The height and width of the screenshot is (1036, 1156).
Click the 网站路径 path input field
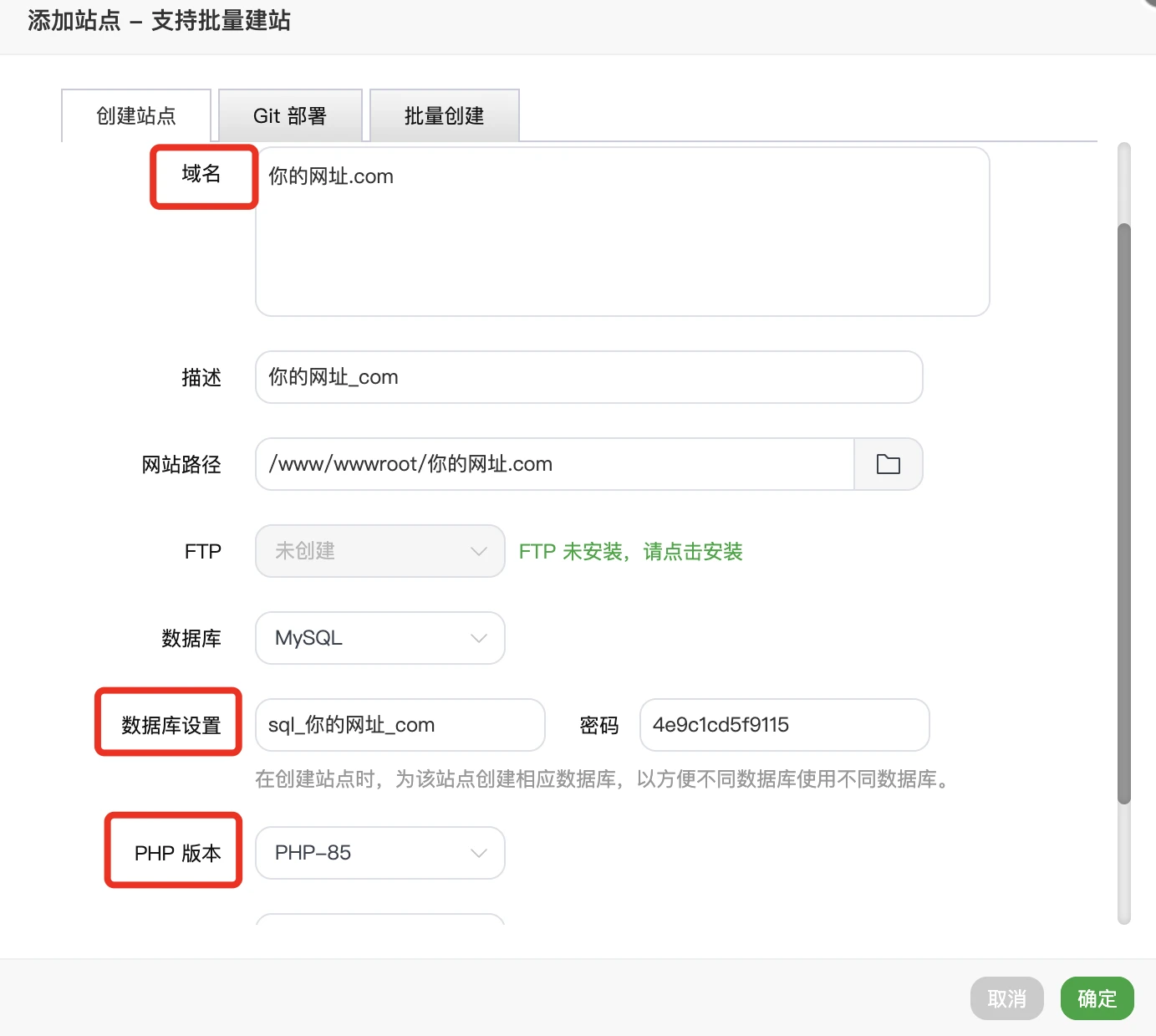554,464
